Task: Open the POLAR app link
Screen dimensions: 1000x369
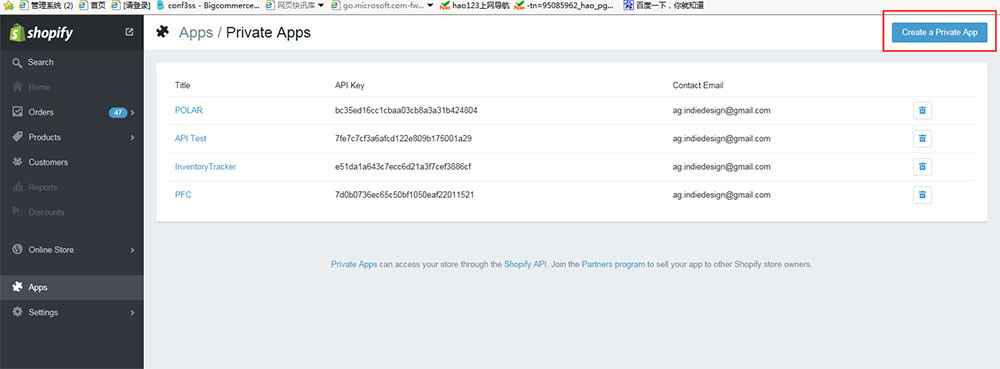Action: [189, 110]
